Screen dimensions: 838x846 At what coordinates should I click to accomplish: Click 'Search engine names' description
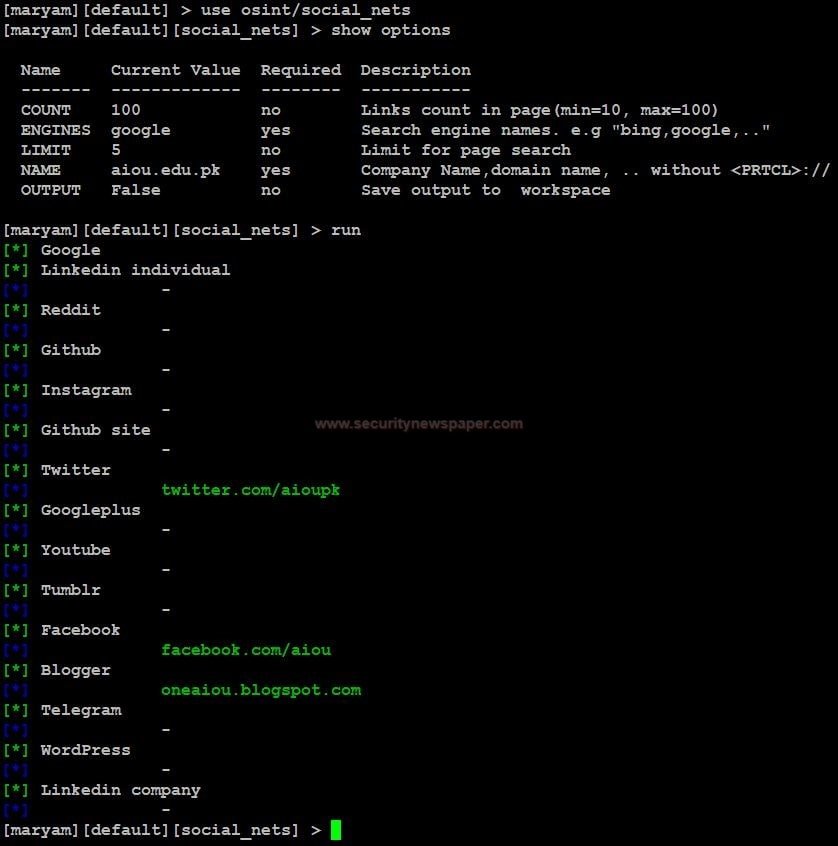[566, 131]
